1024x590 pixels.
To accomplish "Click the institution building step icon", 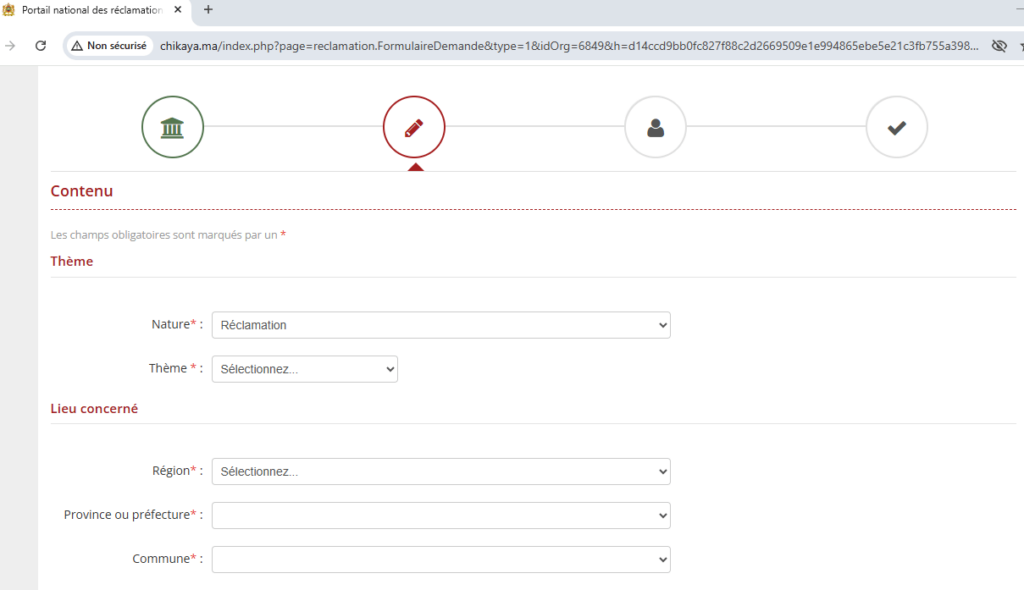I will (x=172, y=127).
